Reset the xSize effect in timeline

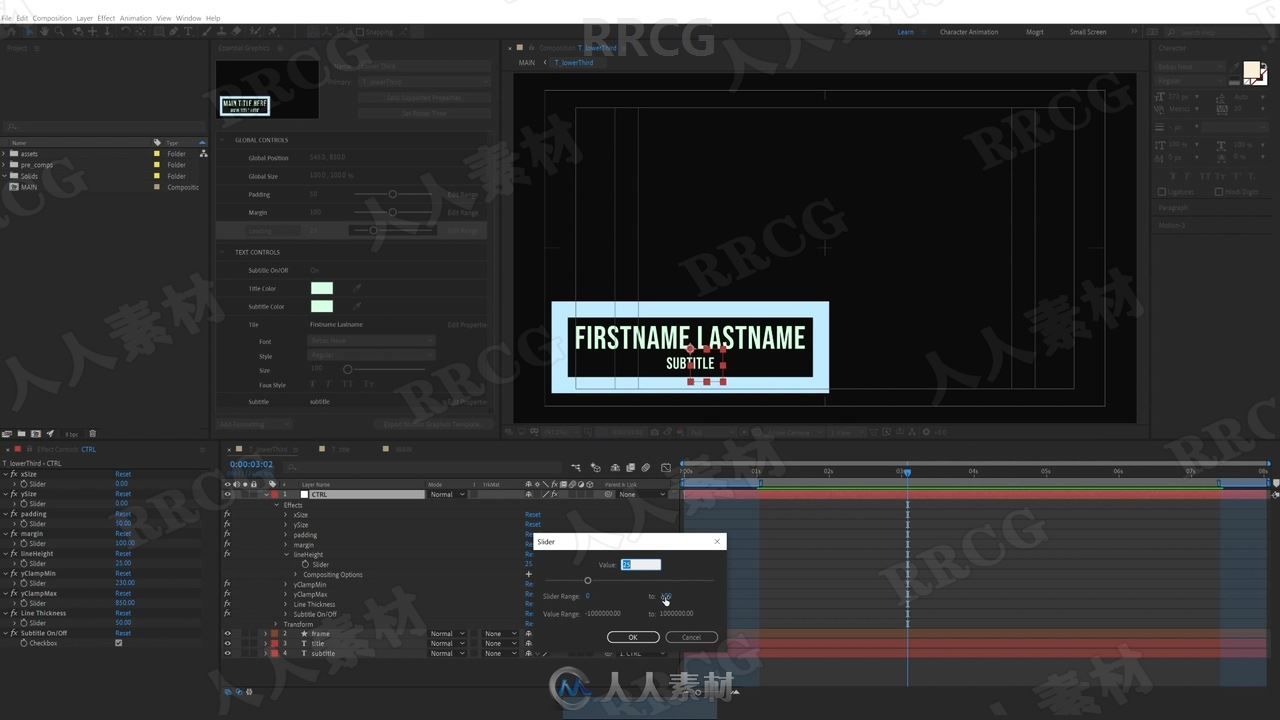[532, 514]
